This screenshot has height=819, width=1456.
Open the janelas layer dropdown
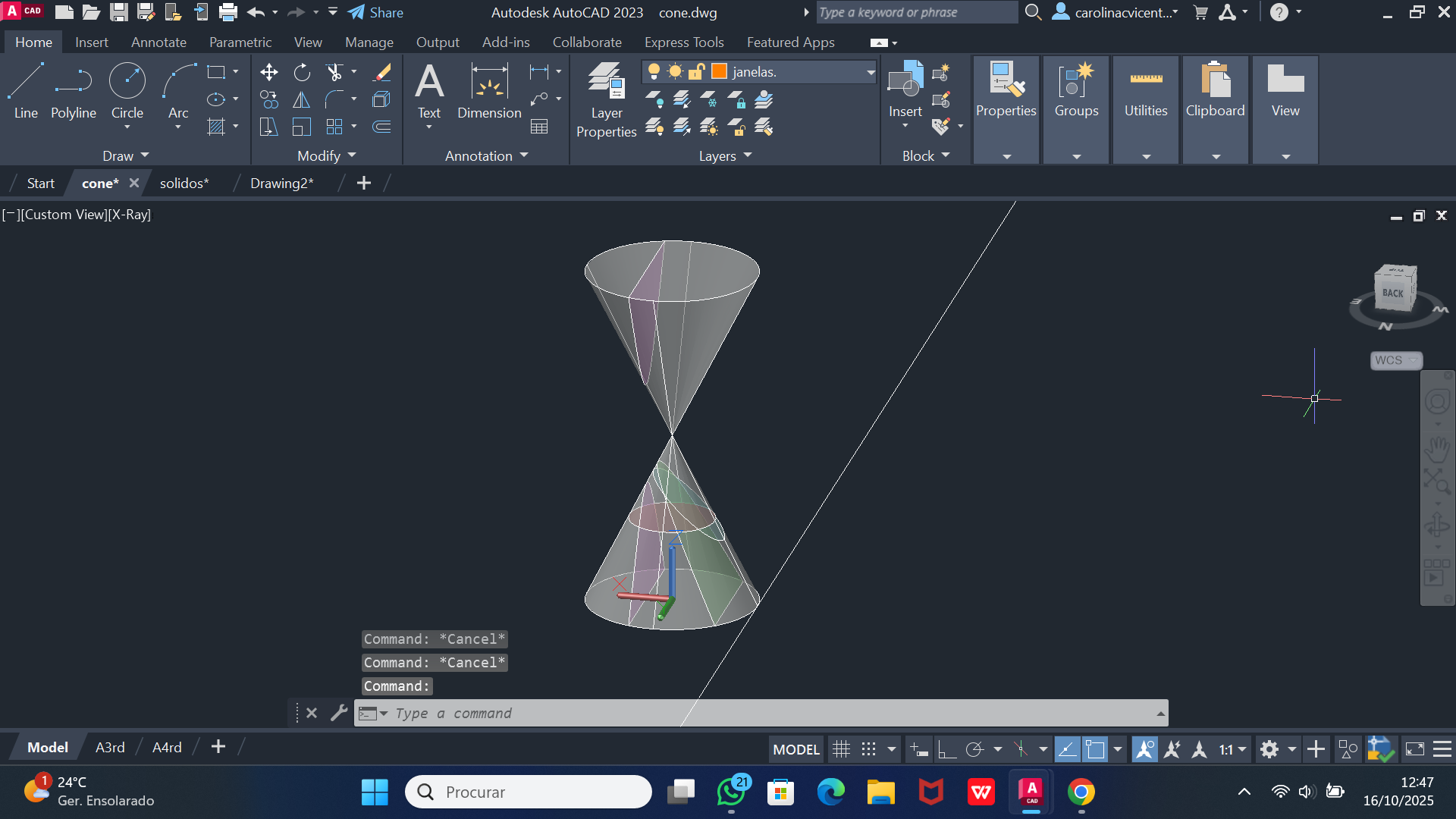871,72
